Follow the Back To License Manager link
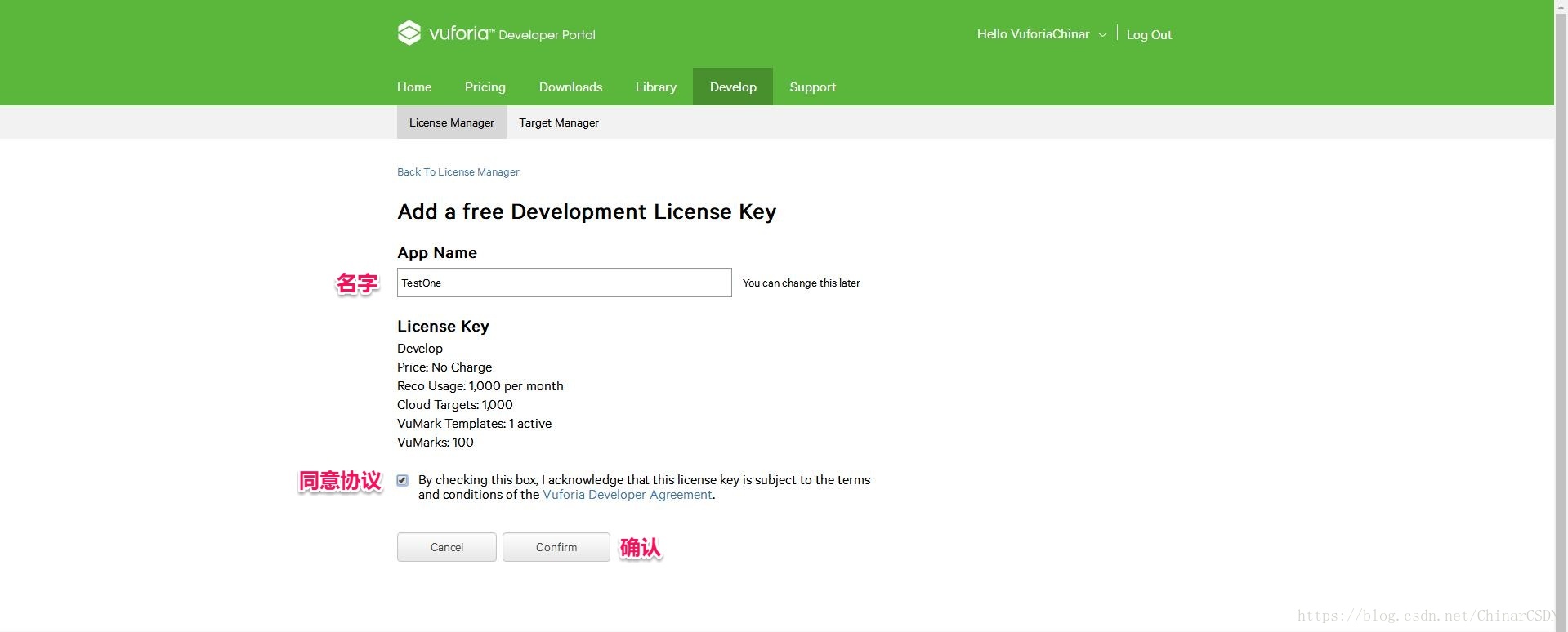The image size is (1568, 632). coord(458,171)
